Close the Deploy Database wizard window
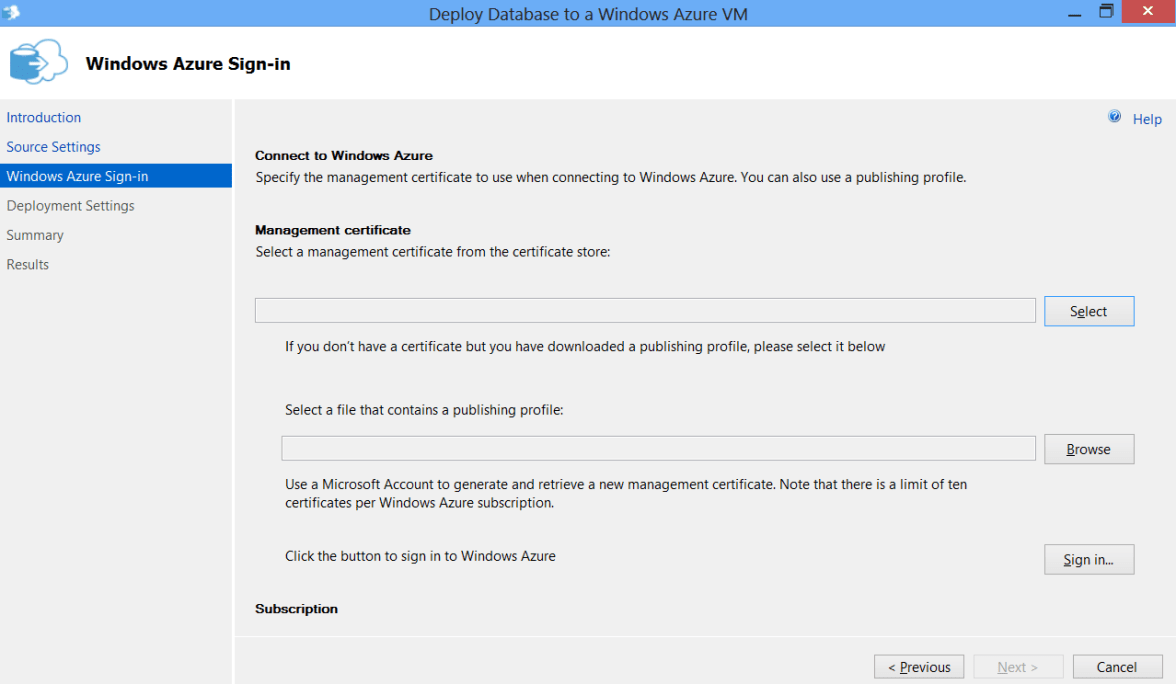The image size is (1176, 684). point(1148,12)
